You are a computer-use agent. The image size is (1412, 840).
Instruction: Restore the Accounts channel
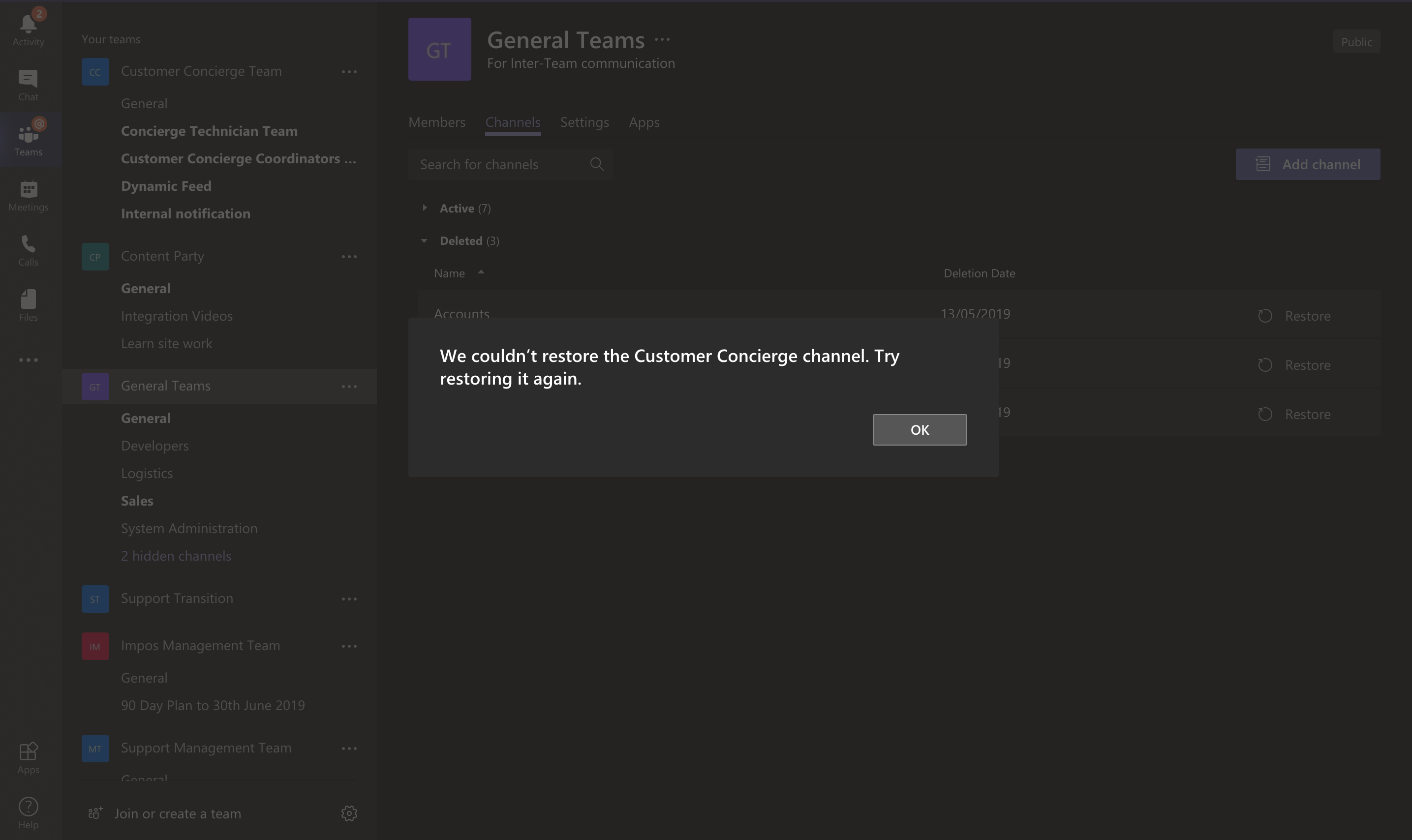[x=1293, y=316]
